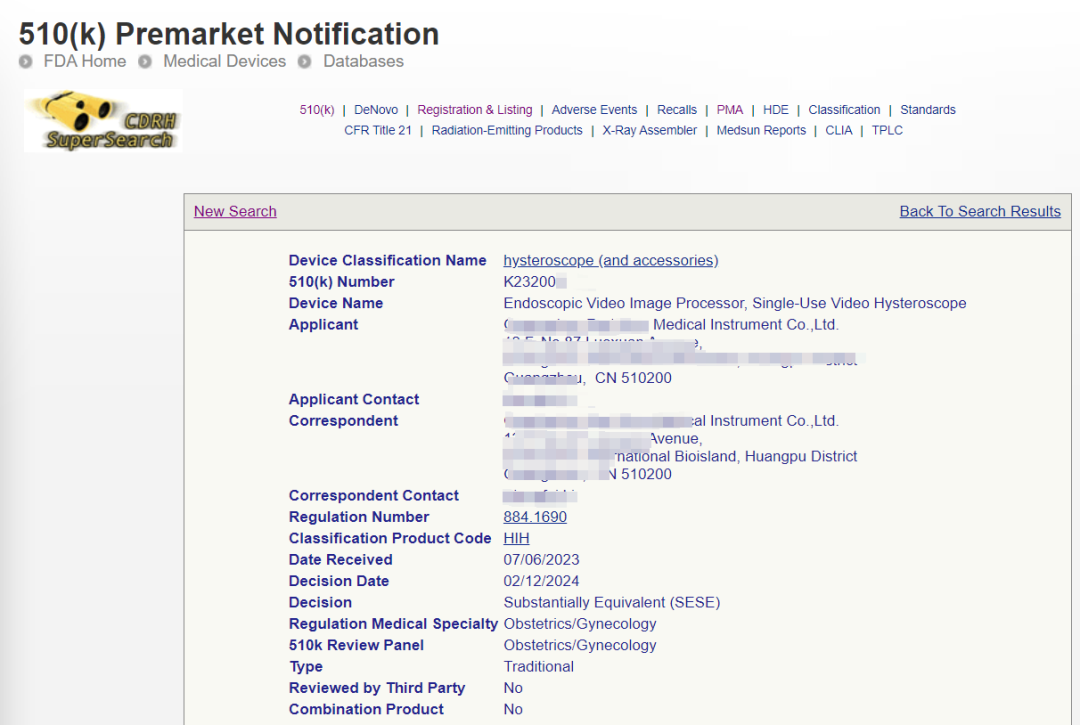
Task: Open the Classification database
Action: pyautogui.click(x=844, y=110)
